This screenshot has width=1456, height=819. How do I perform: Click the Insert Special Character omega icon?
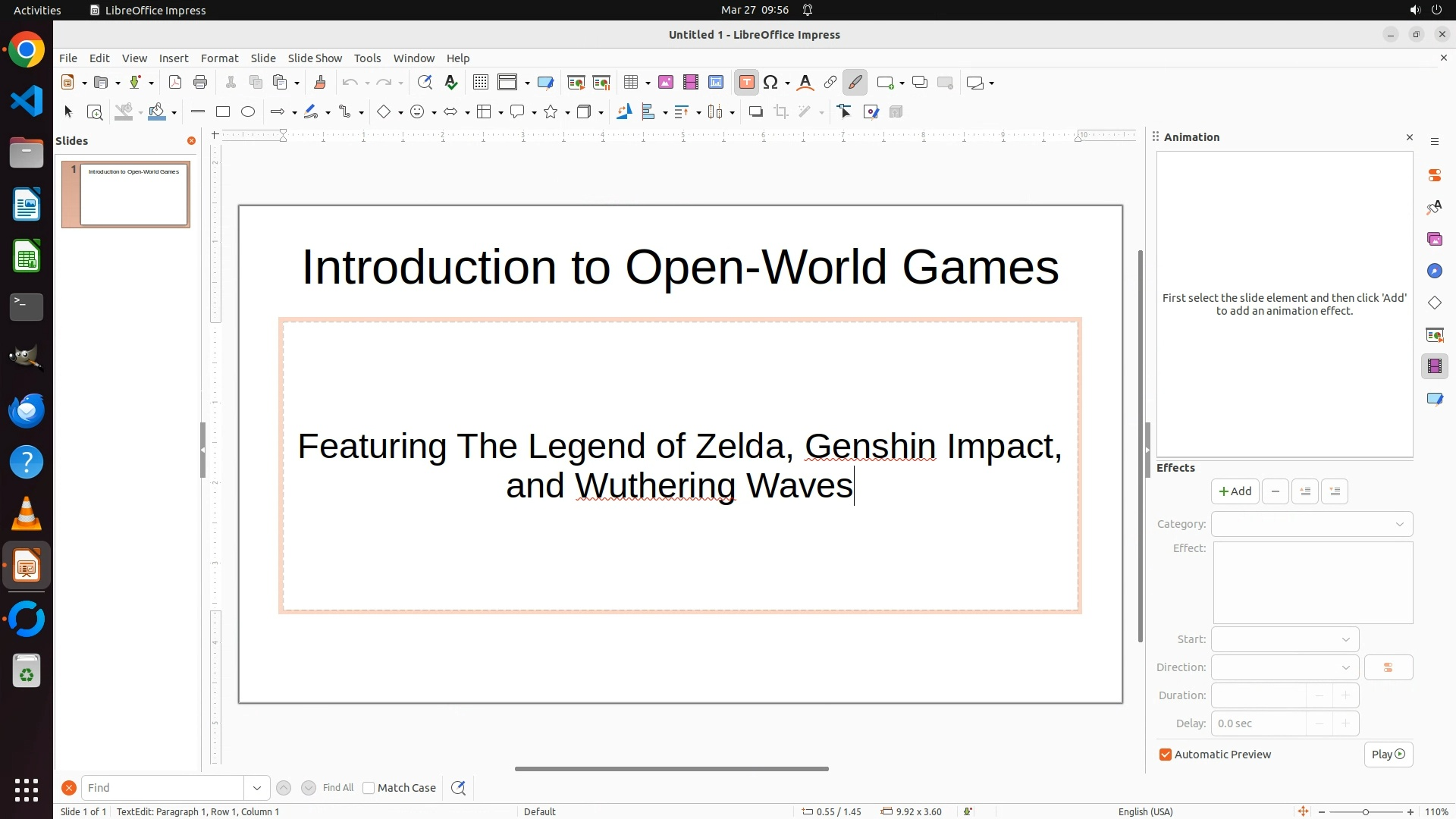click(770, 83)
